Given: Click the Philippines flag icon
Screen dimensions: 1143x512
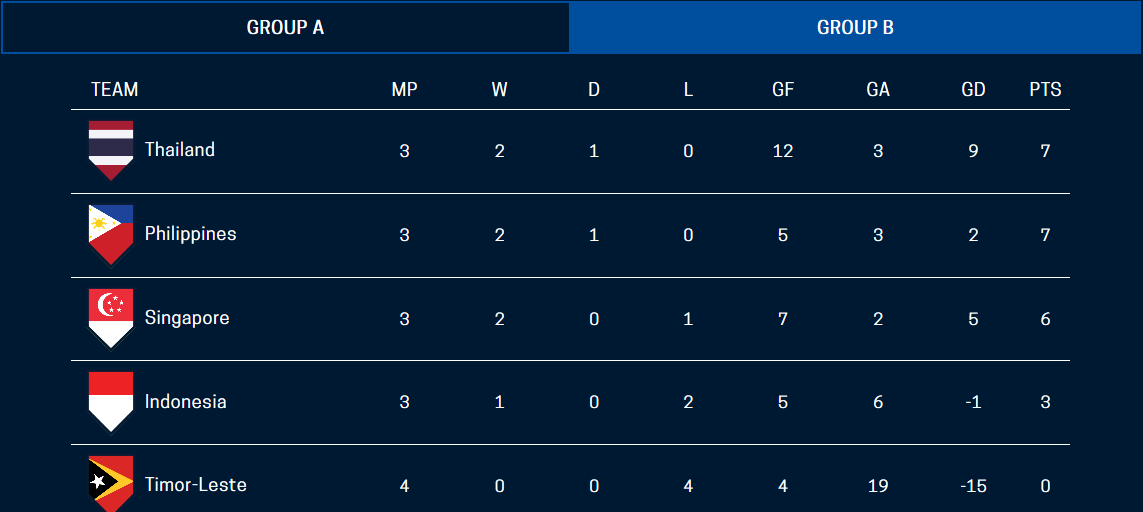Looking at the screenshot, I should (110, 234).
